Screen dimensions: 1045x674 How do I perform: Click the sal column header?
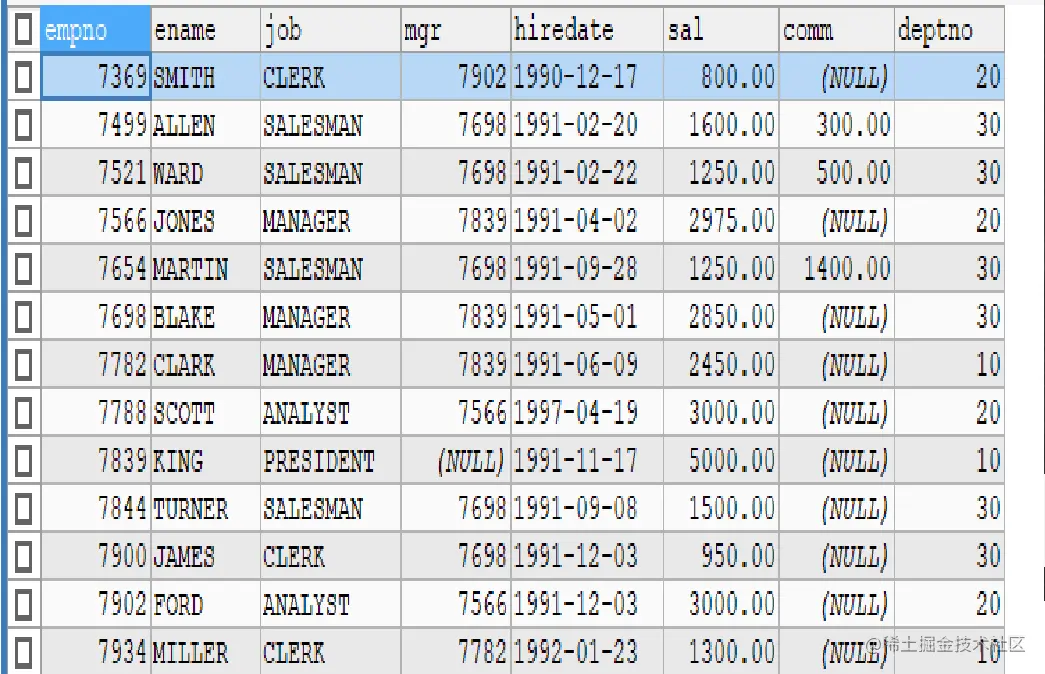pos(721,29)
